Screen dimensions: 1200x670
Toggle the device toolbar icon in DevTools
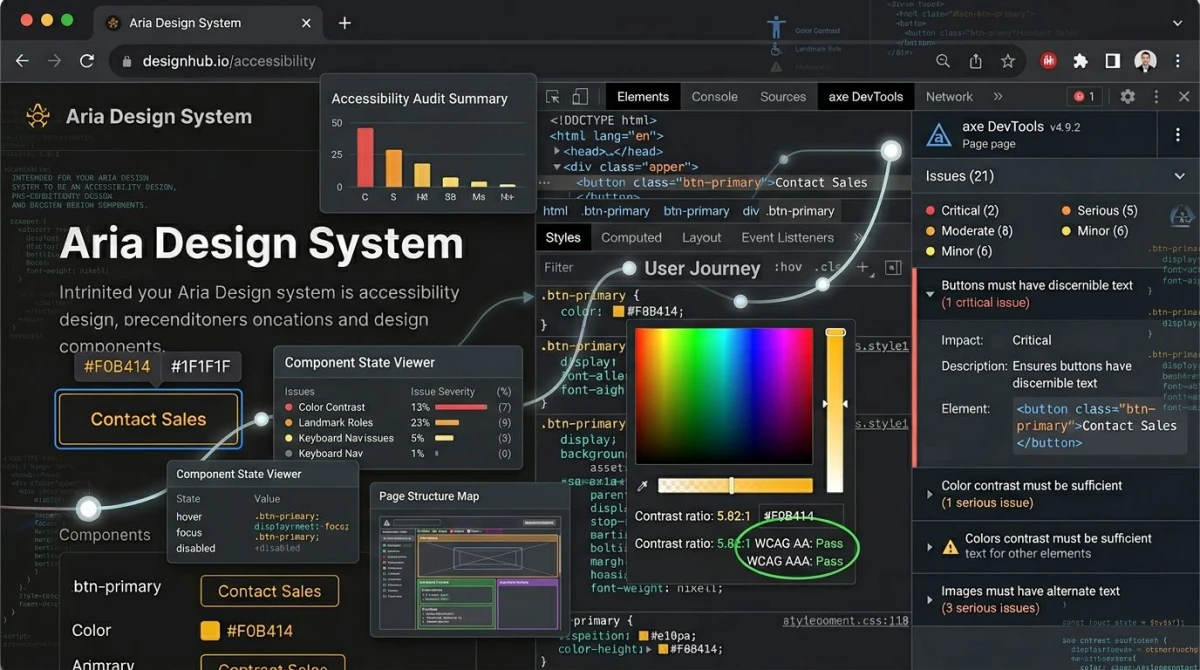coord(580,97)
